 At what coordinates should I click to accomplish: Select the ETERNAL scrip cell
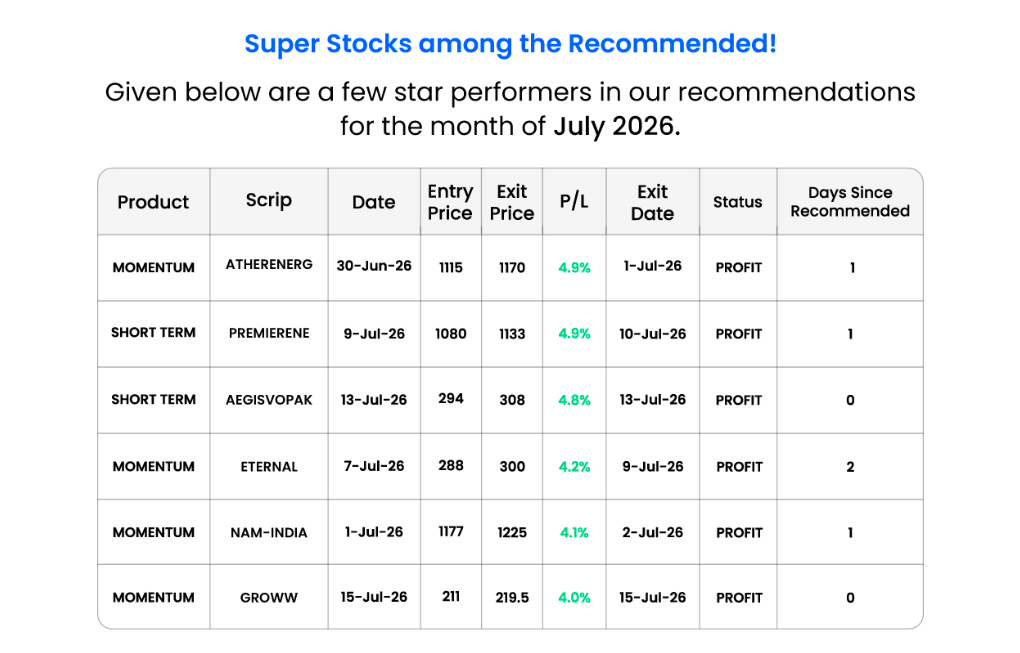tap(269, 467)
